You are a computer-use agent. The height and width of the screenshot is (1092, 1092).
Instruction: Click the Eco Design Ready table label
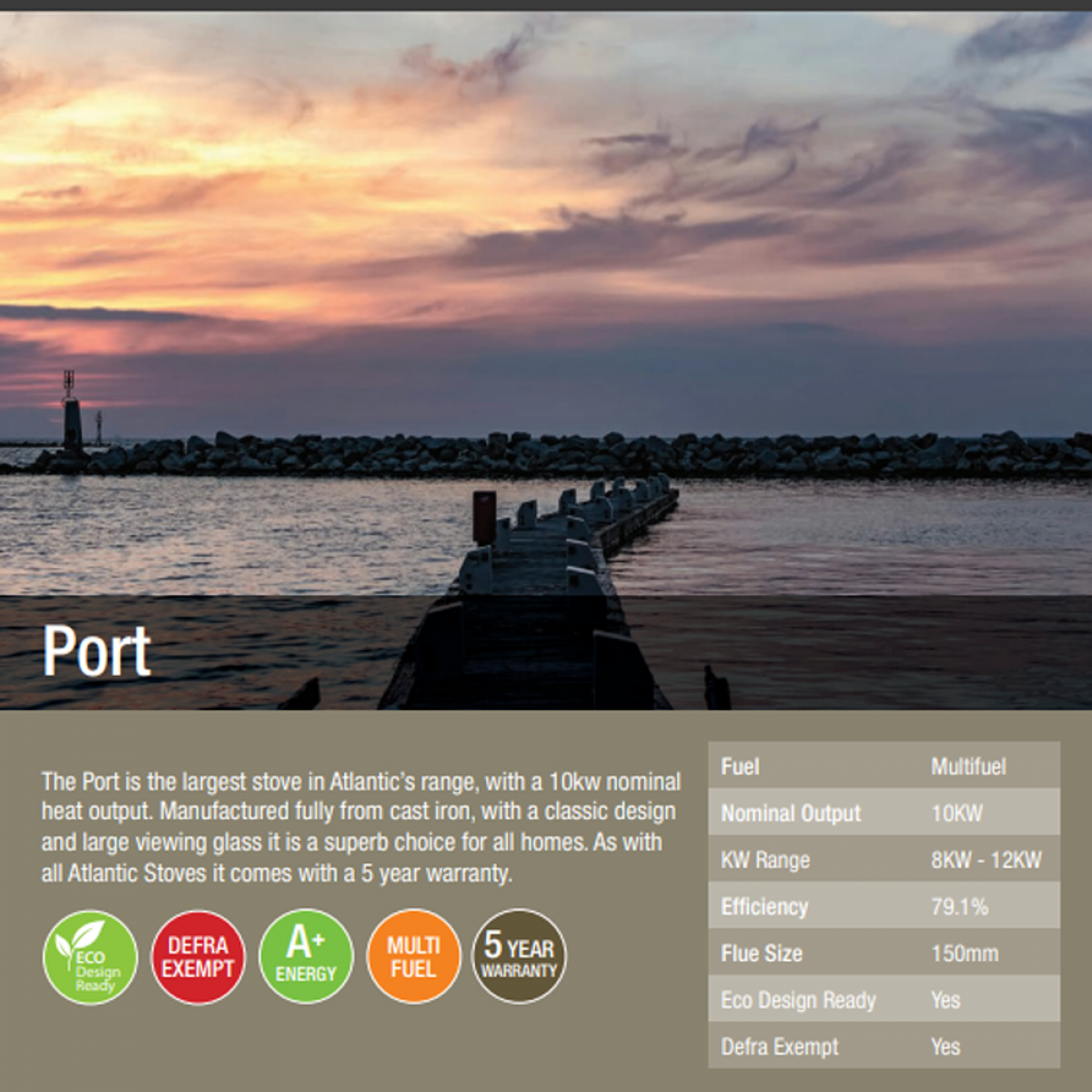798,1000
